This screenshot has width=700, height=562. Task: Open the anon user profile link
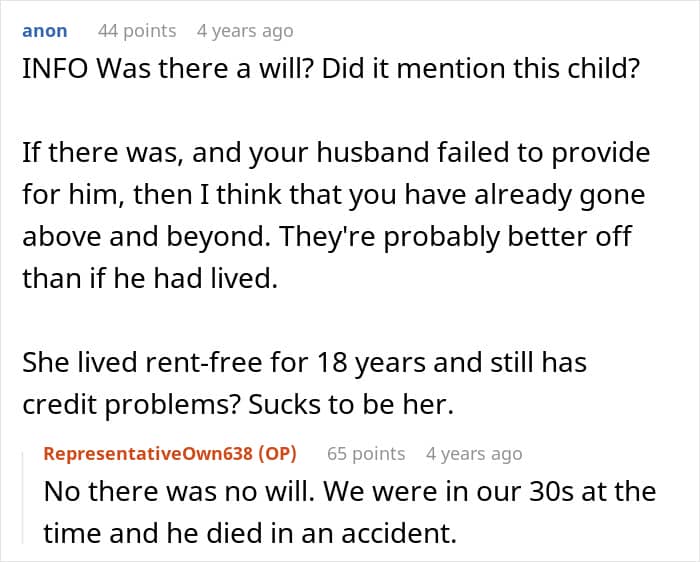click(x=45, y=31)
